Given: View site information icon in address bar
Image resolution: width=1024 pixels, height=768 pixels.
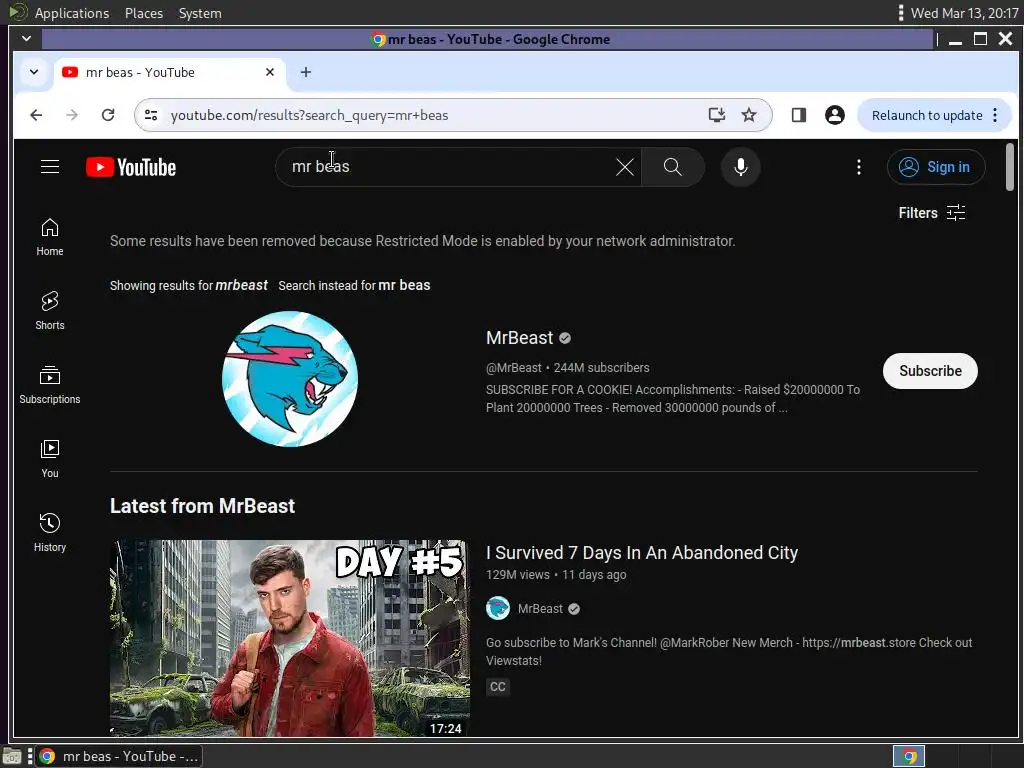Looking at the screenshot, I should point(151,115).
